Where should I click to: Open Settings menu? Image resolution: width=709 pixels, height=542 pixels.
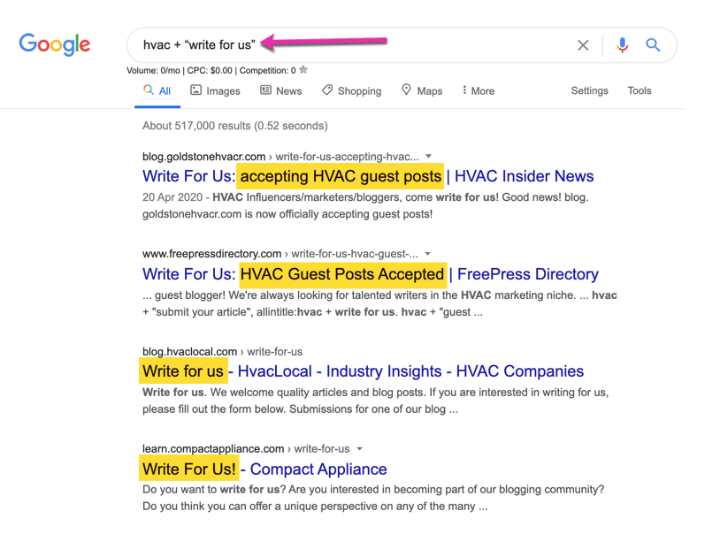click(x=589, y=90)
